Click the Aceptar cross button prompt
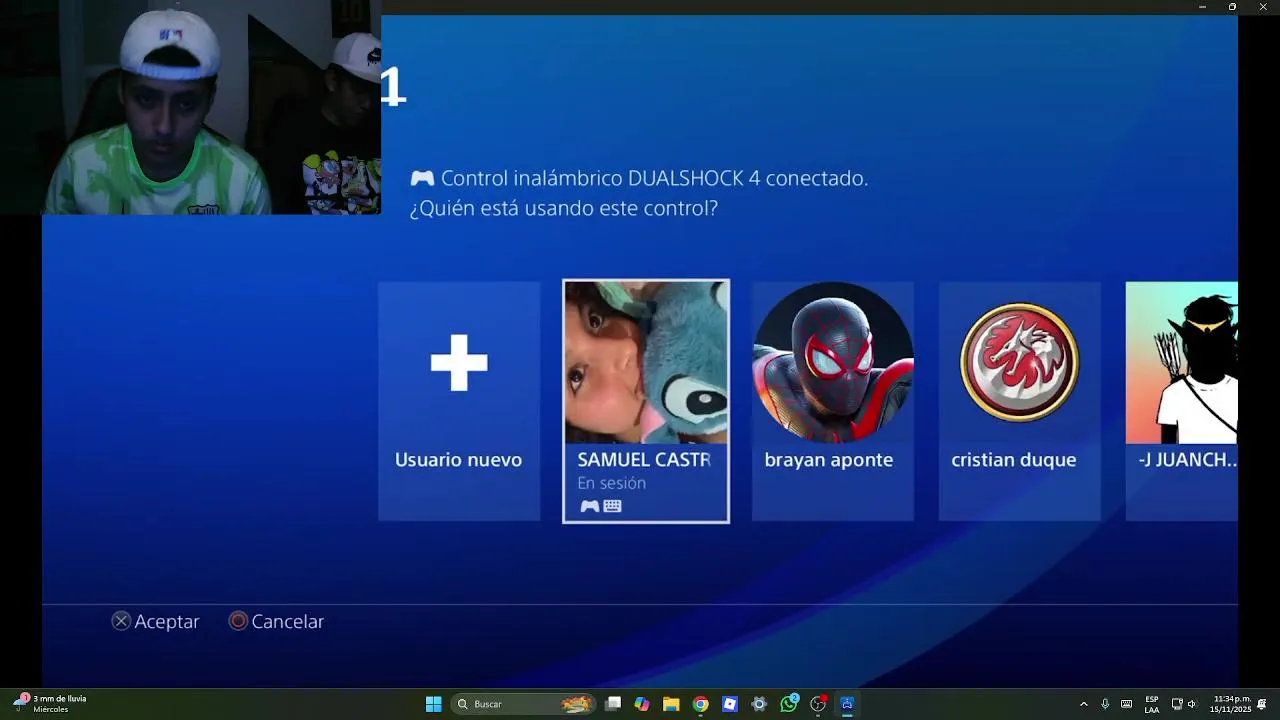 point(155,621)
